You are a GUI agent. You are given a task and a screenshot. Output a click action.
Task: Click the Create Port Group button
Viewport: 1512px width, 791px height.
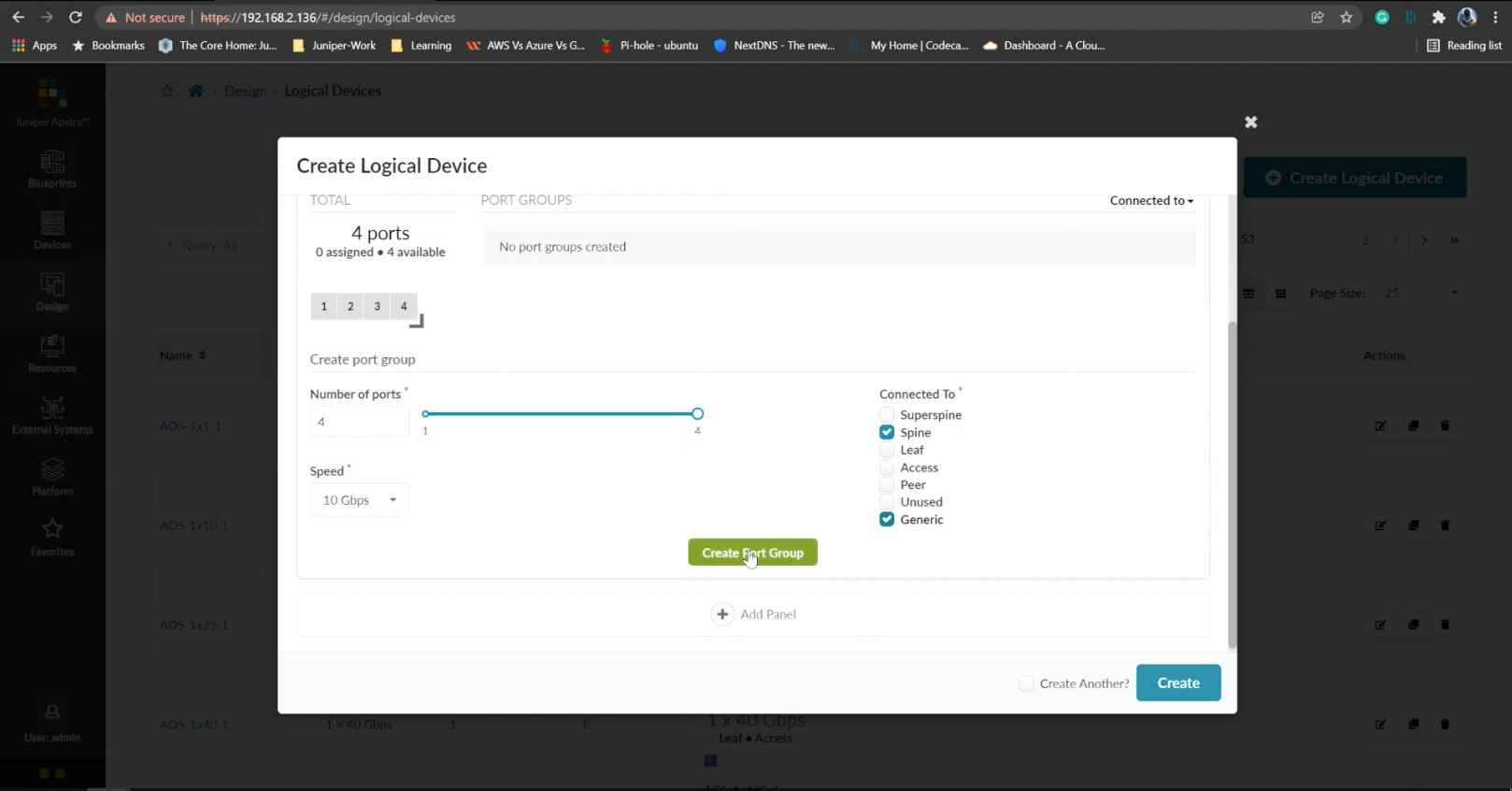[x=753, y=553]
